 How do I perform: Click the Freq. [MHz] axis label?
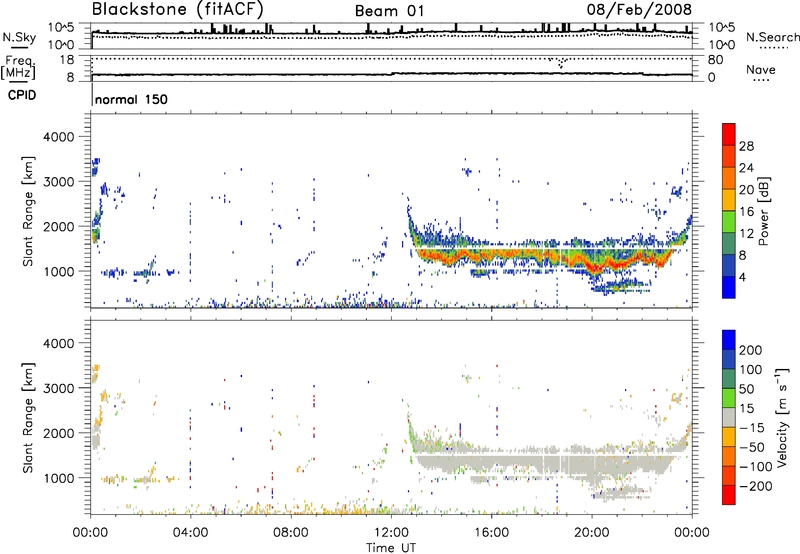[x=18, y=66]
